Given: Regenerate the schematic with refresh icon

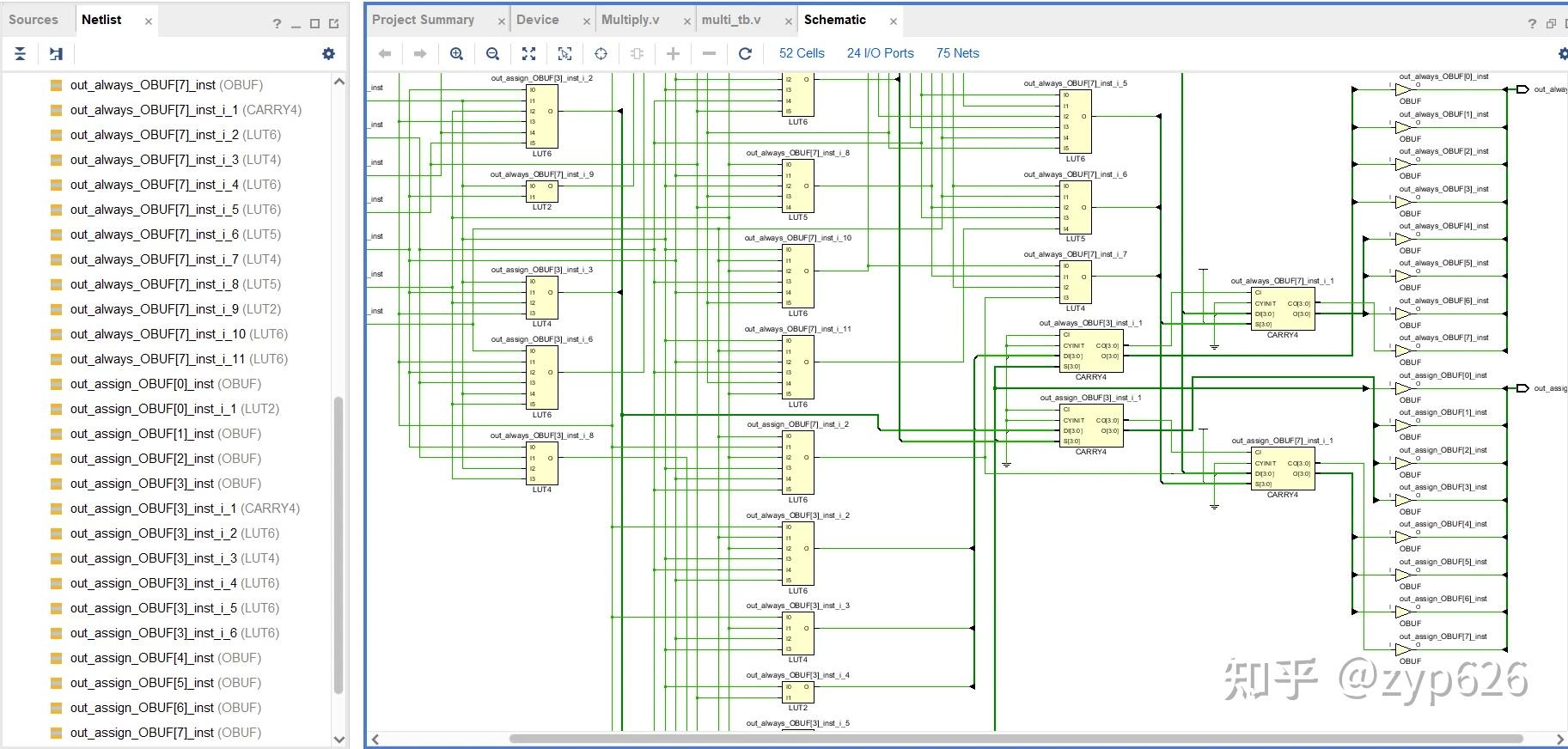Looking at the screenshot, I should (745, 53).
